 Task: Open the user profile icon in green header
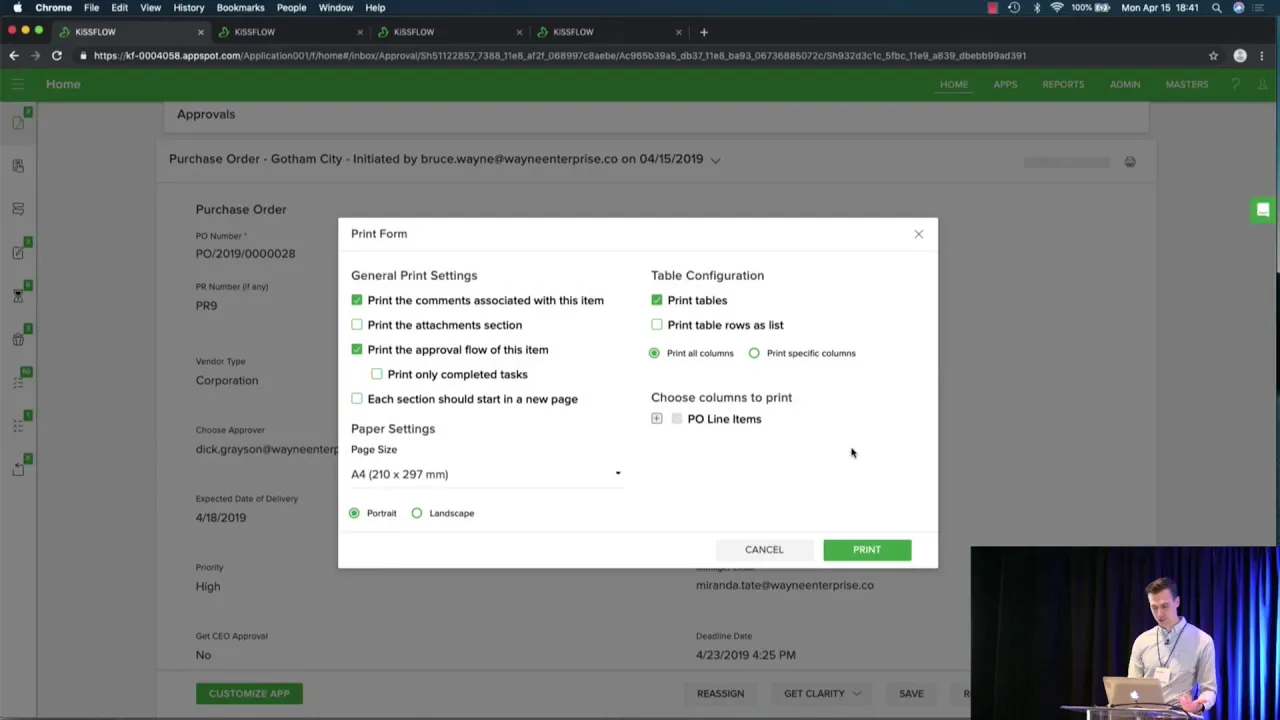pos(1262,84)
